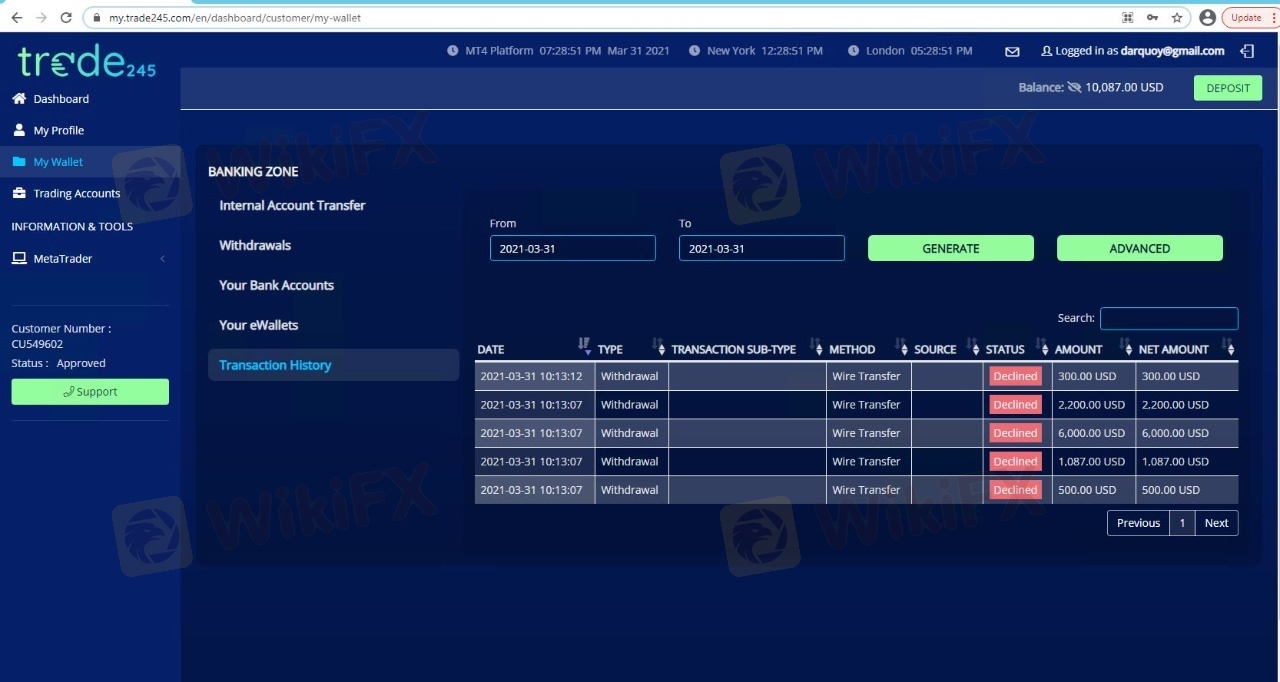Toggle balance visibility eye icon
Screen dimensions: 1280x682
(1075, 88)
